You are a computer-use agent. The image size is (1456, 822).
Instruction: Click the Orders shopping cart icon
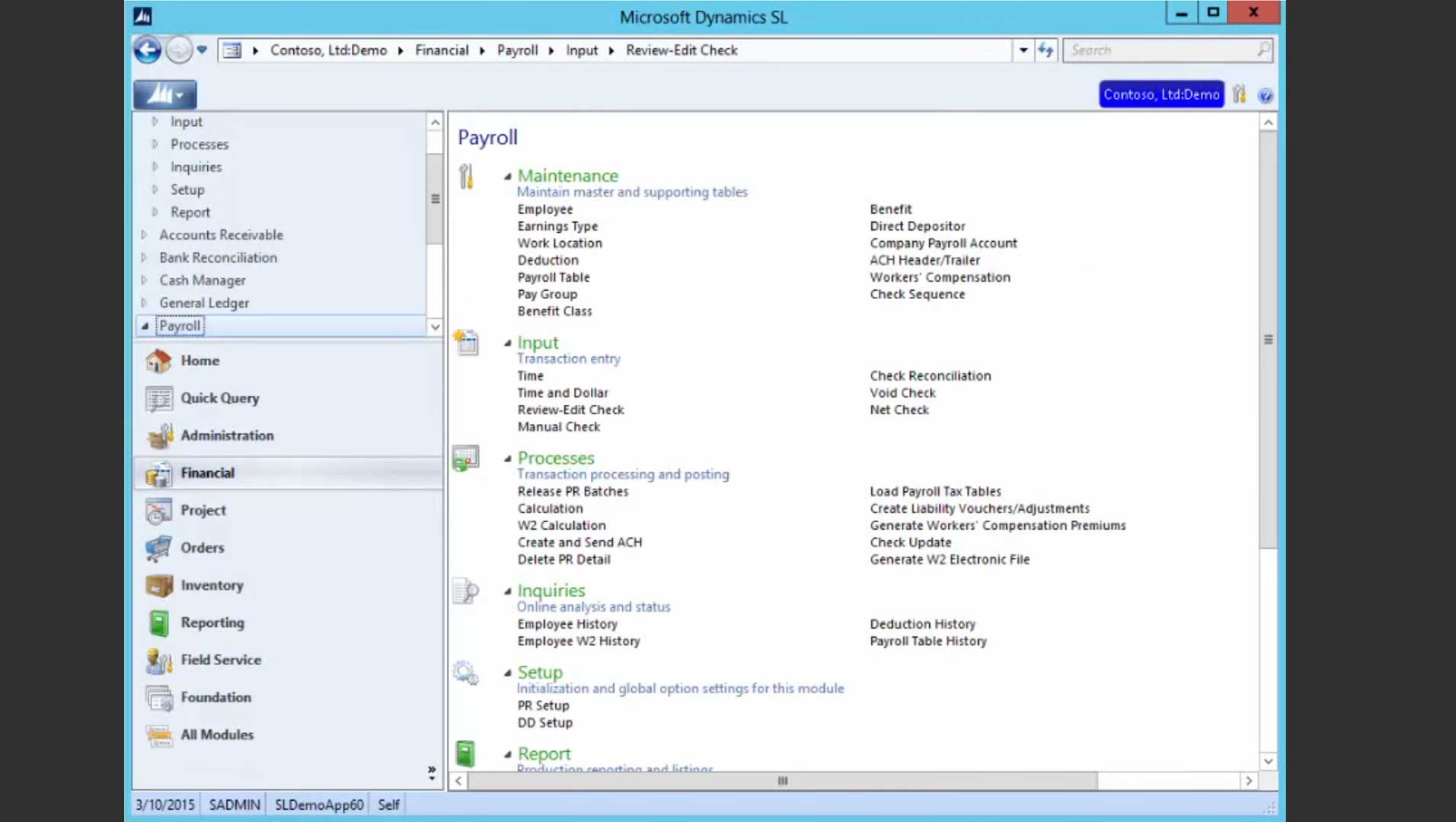click(x=158, y=548)
